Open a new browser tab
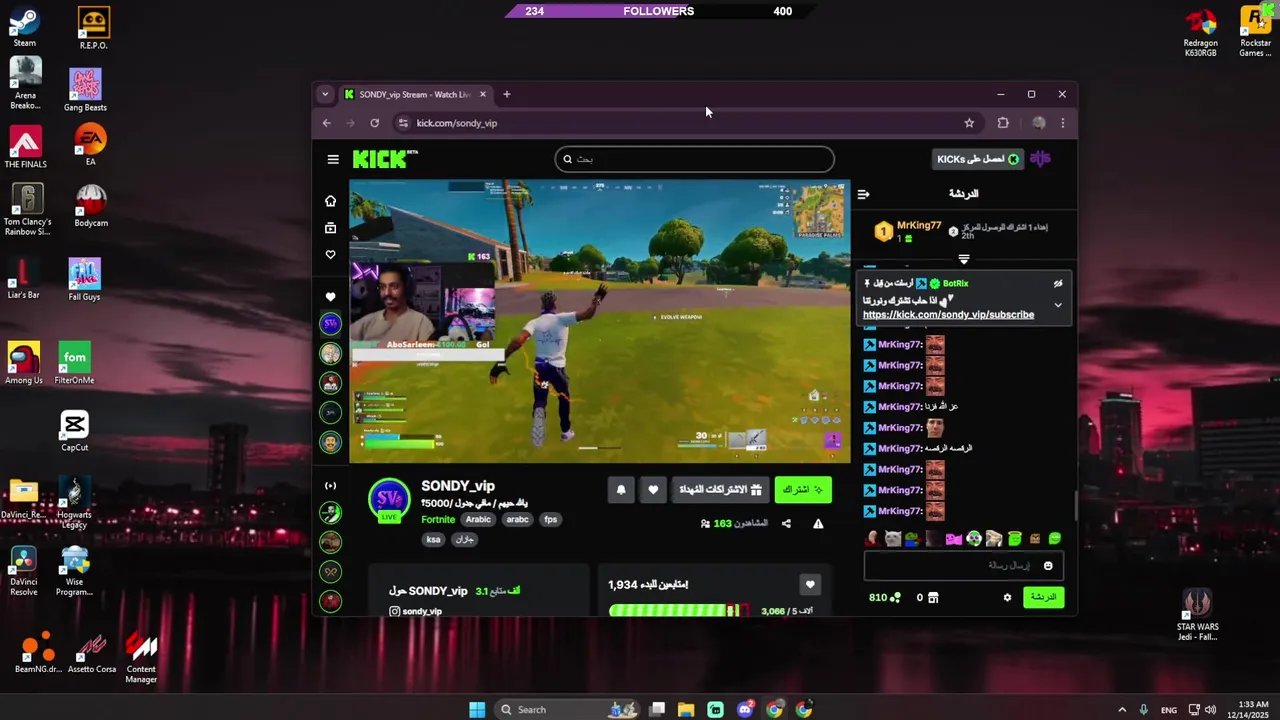 (x=507, y=94)
